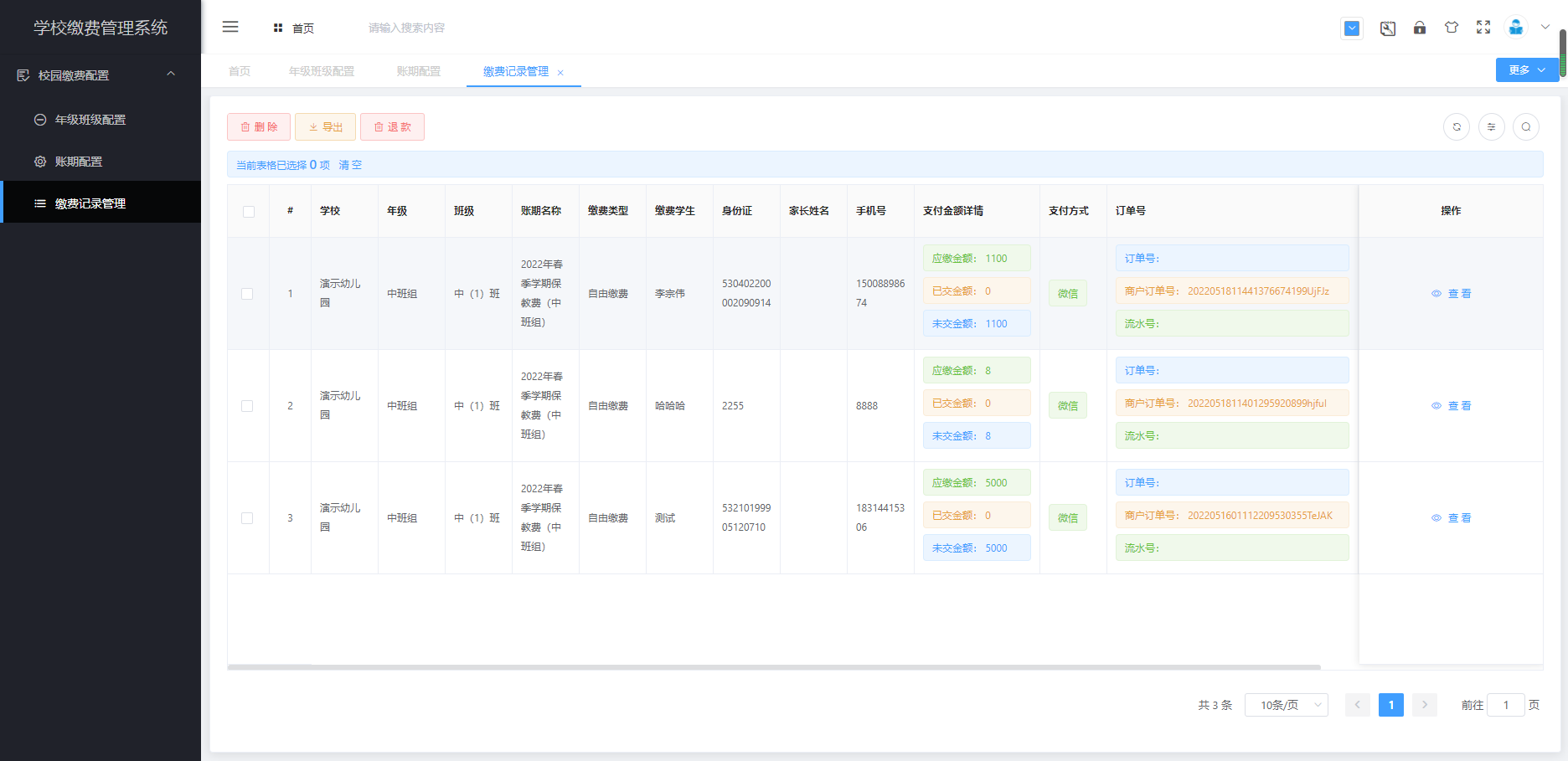The height and width of the screenshot is (761, 1568).
Task: Check the row checkbox for student 李宗伟
Action: [x=247, y=294]
